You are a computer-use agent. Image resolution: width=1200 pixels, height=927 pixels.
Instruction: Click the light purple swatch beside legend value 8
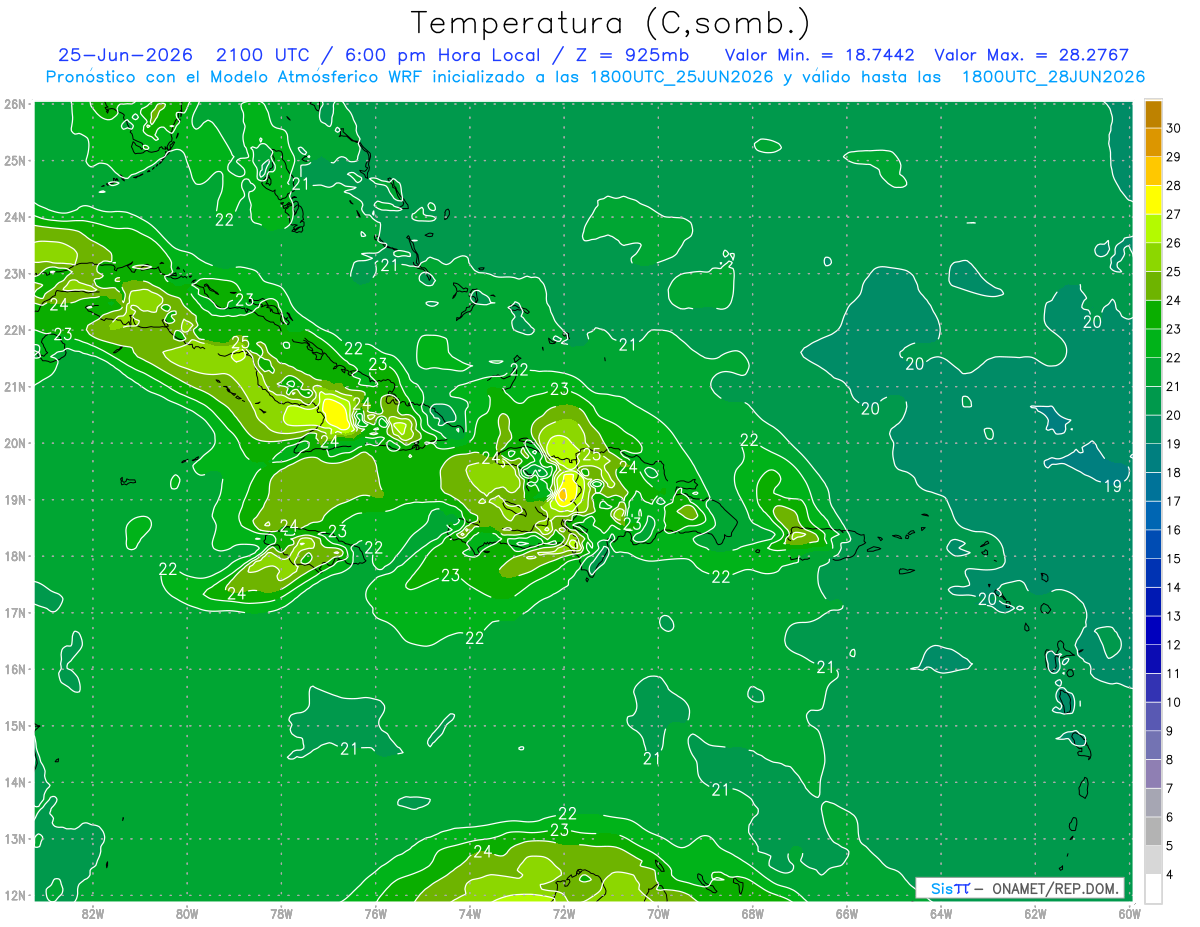pos(1153,773)
